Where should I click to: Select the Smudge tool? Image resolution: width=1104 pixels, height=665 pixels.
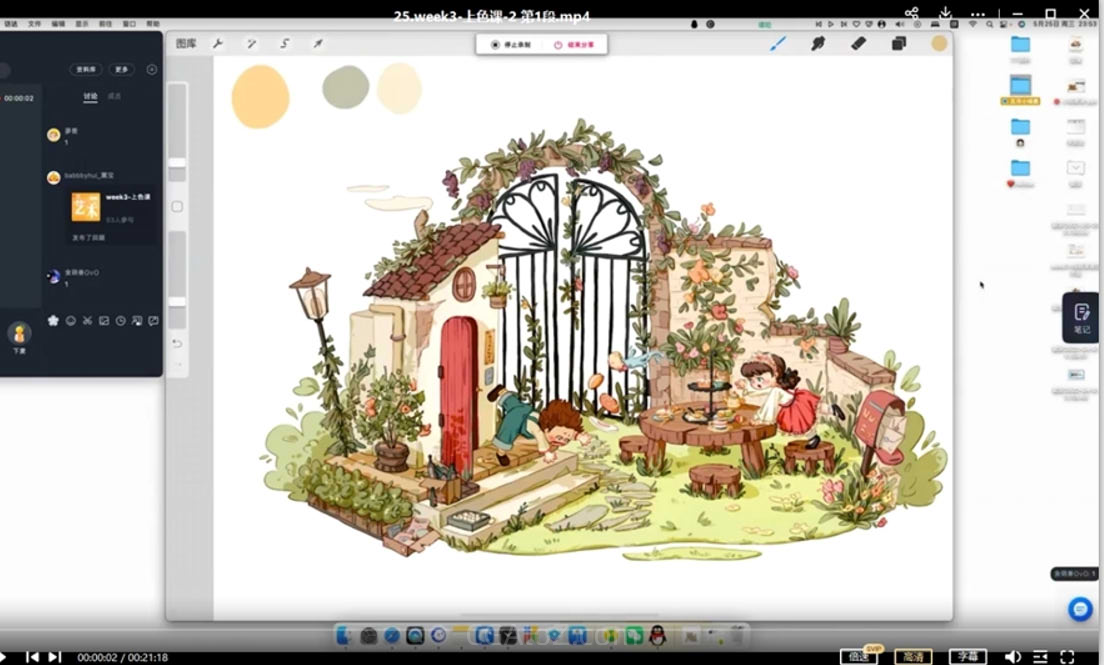818,43
